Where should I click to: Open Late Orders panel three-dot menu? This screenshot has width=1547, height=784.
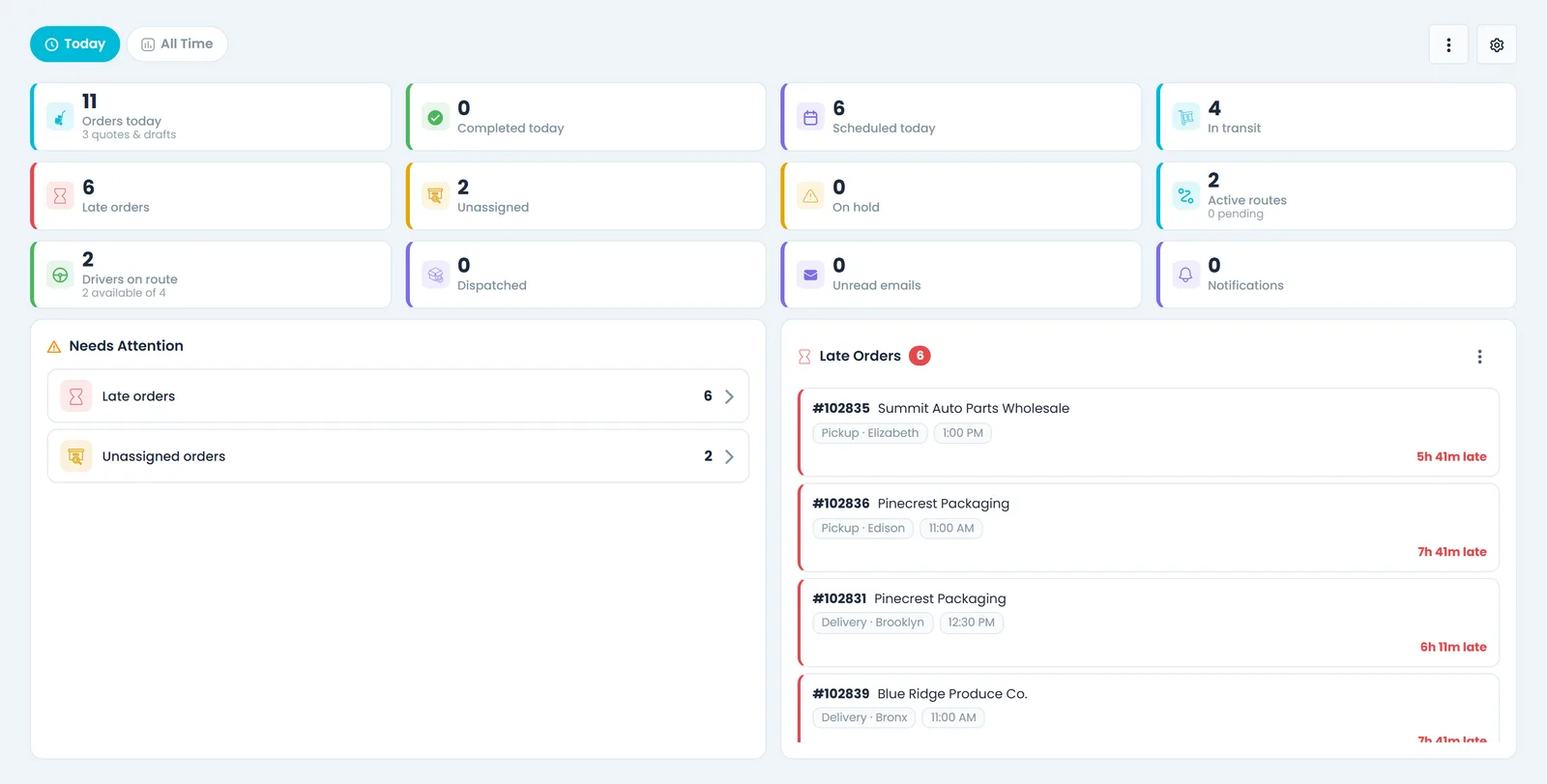1479,357
